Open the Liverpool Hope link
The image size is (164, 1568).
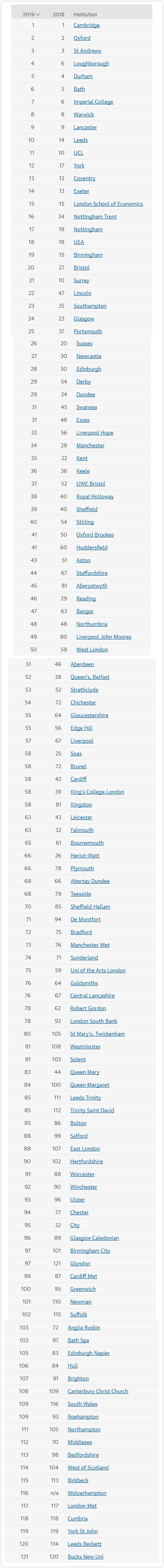(x=94, y=433)
